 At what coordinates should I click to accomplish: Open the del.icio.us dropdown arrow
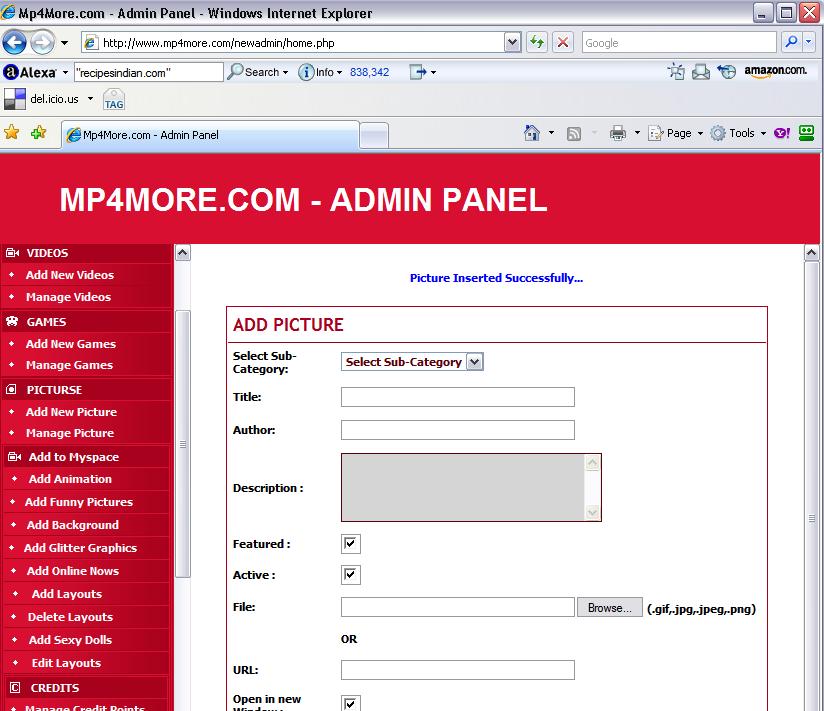pyautogui.click(x=90, y=98)
